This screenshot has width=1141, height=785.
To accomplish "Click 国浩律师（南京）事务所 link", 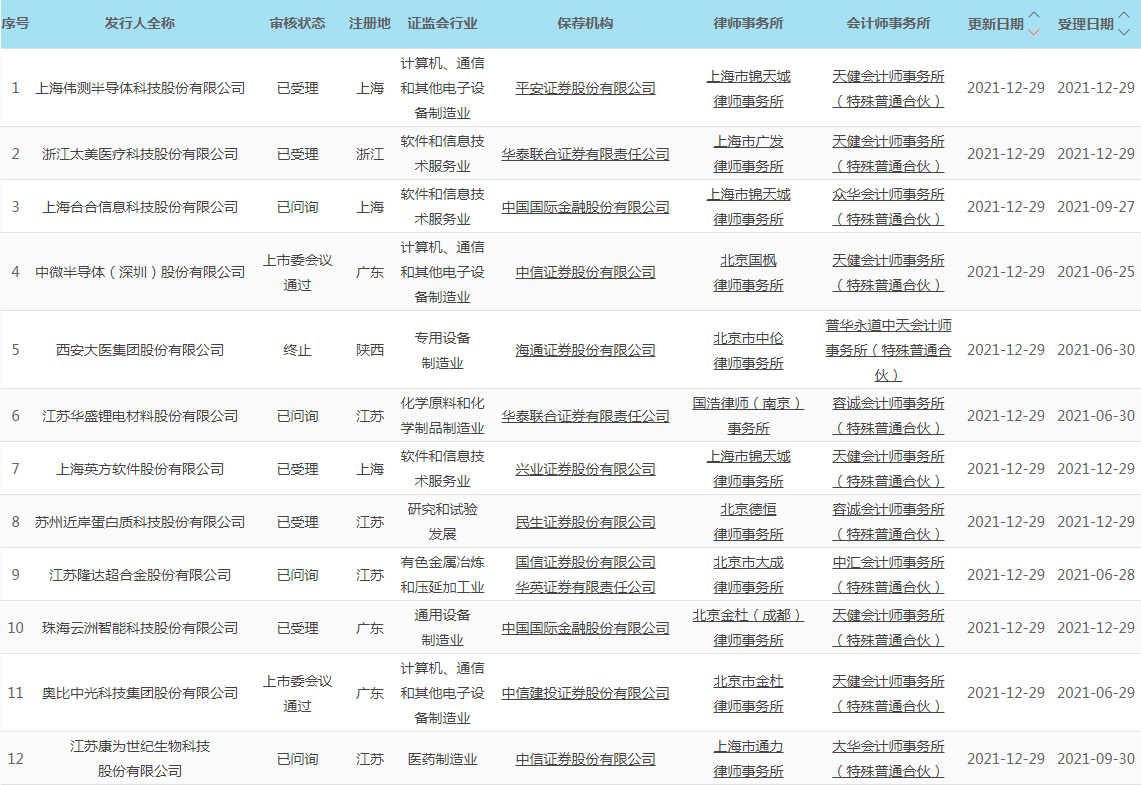I will tap(748, 416).
